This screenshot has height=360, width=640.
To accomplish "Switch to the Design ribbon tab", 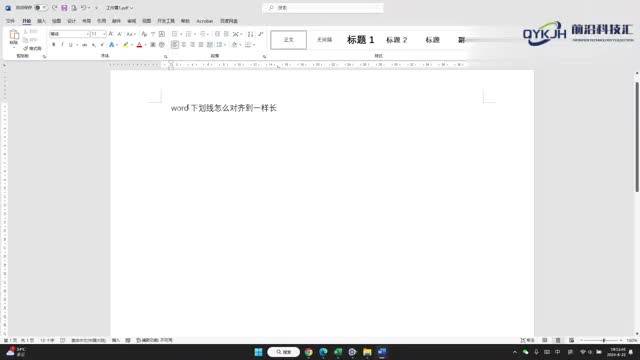I will coord(71,21).
